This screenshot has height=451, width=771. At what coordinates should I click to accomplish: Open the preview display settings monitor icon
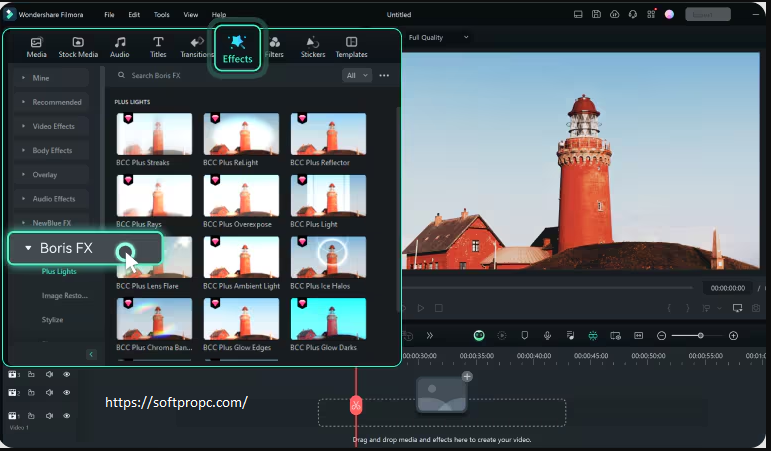tap(737, 308)
